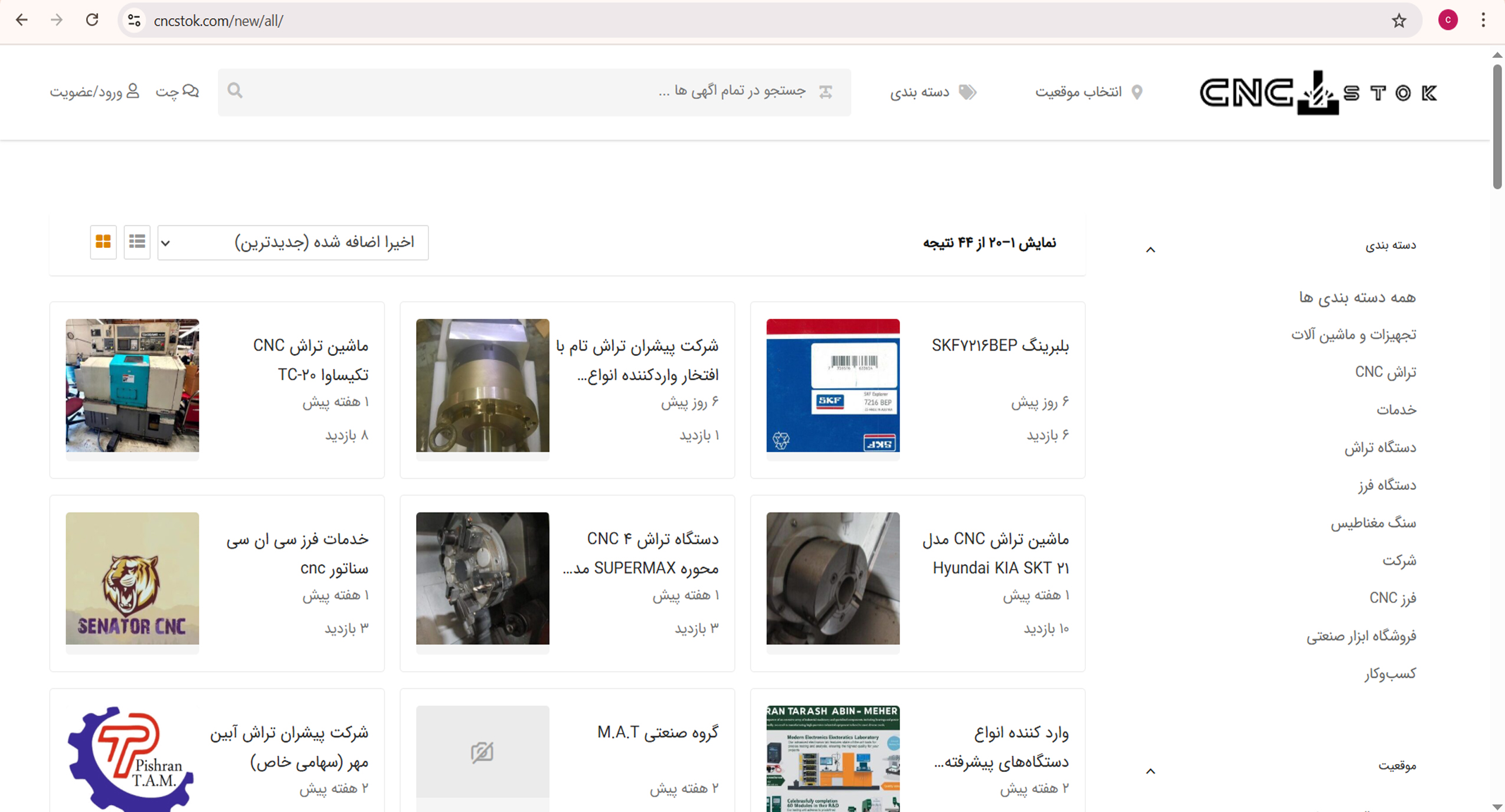Open the sort order dropdown

[293, 242]
